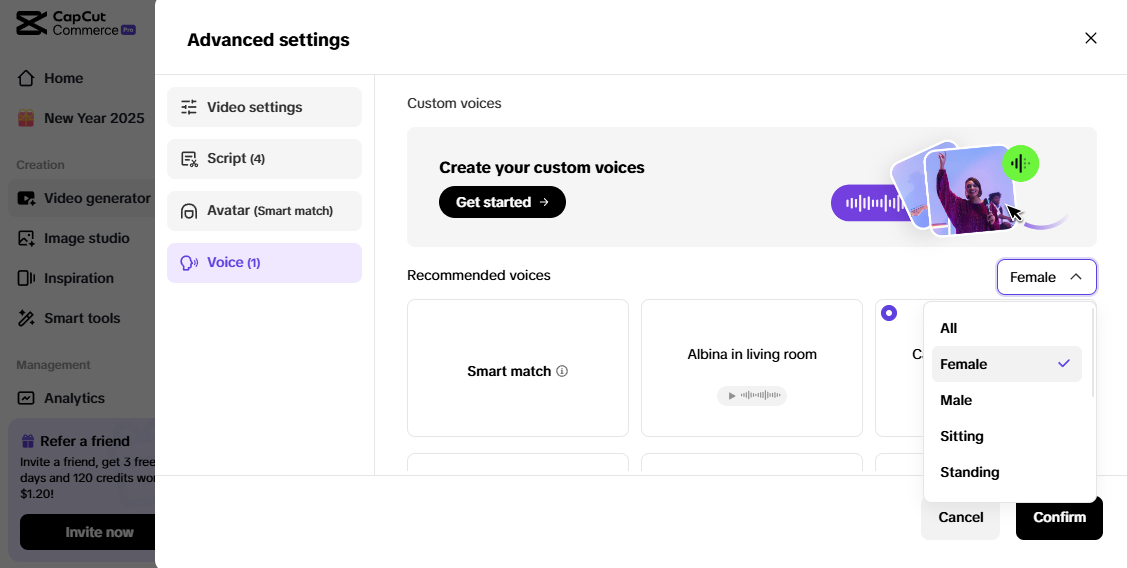1127x568 pixels.
Task: Choose All in voice filter list
Action: (x=948, y=328)
